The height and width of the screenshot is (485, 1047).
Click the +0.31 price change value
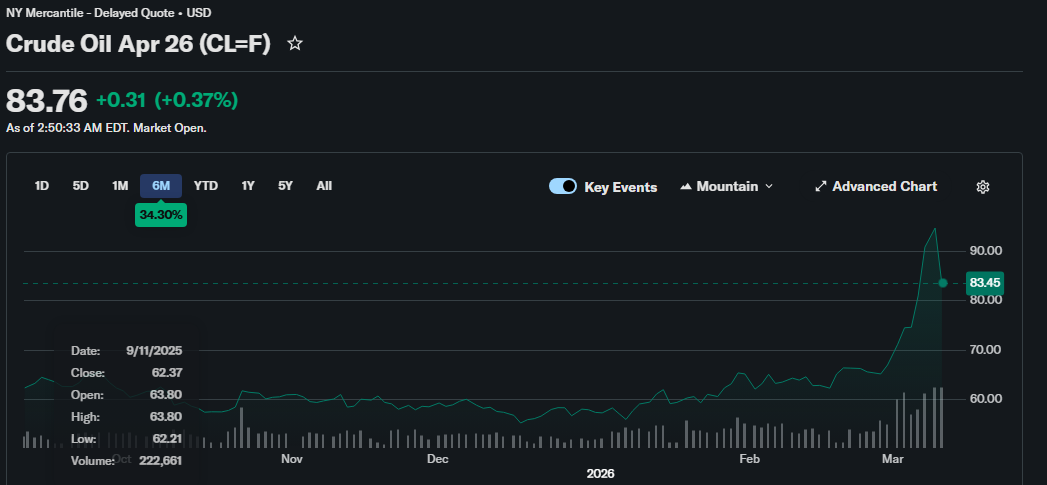pos(121,101)
